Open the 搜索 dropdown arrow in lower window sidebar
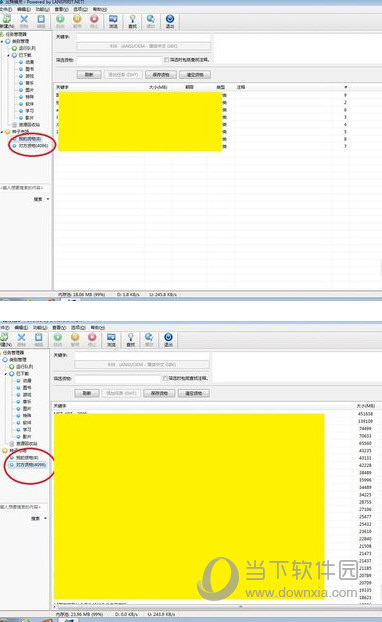 click(46, 518)
